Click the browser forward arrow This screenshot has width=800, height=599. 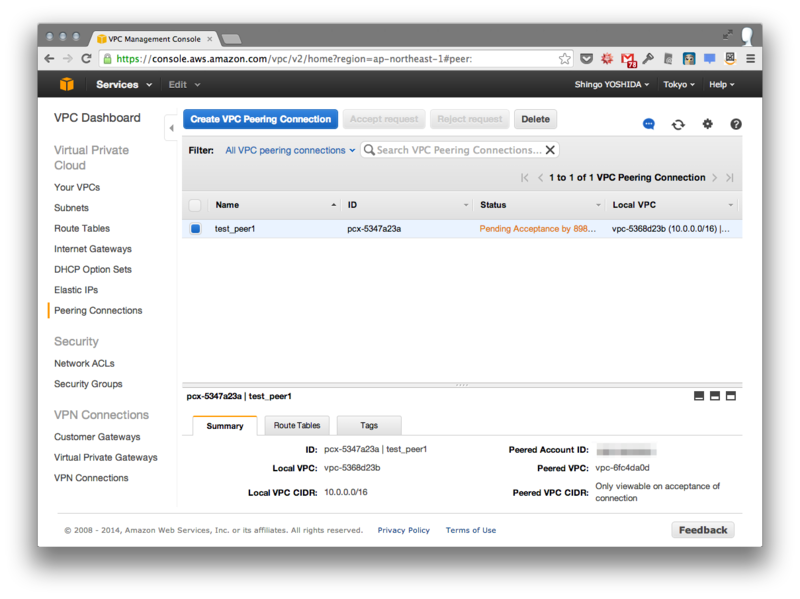67,59
